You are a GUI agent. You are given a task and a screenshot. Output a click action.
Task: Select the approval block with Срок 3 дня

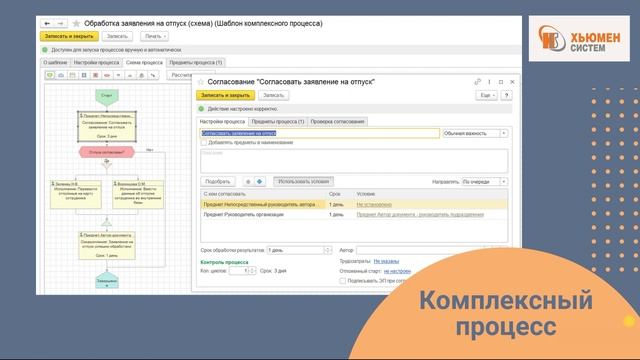click(x=107, y=127)
